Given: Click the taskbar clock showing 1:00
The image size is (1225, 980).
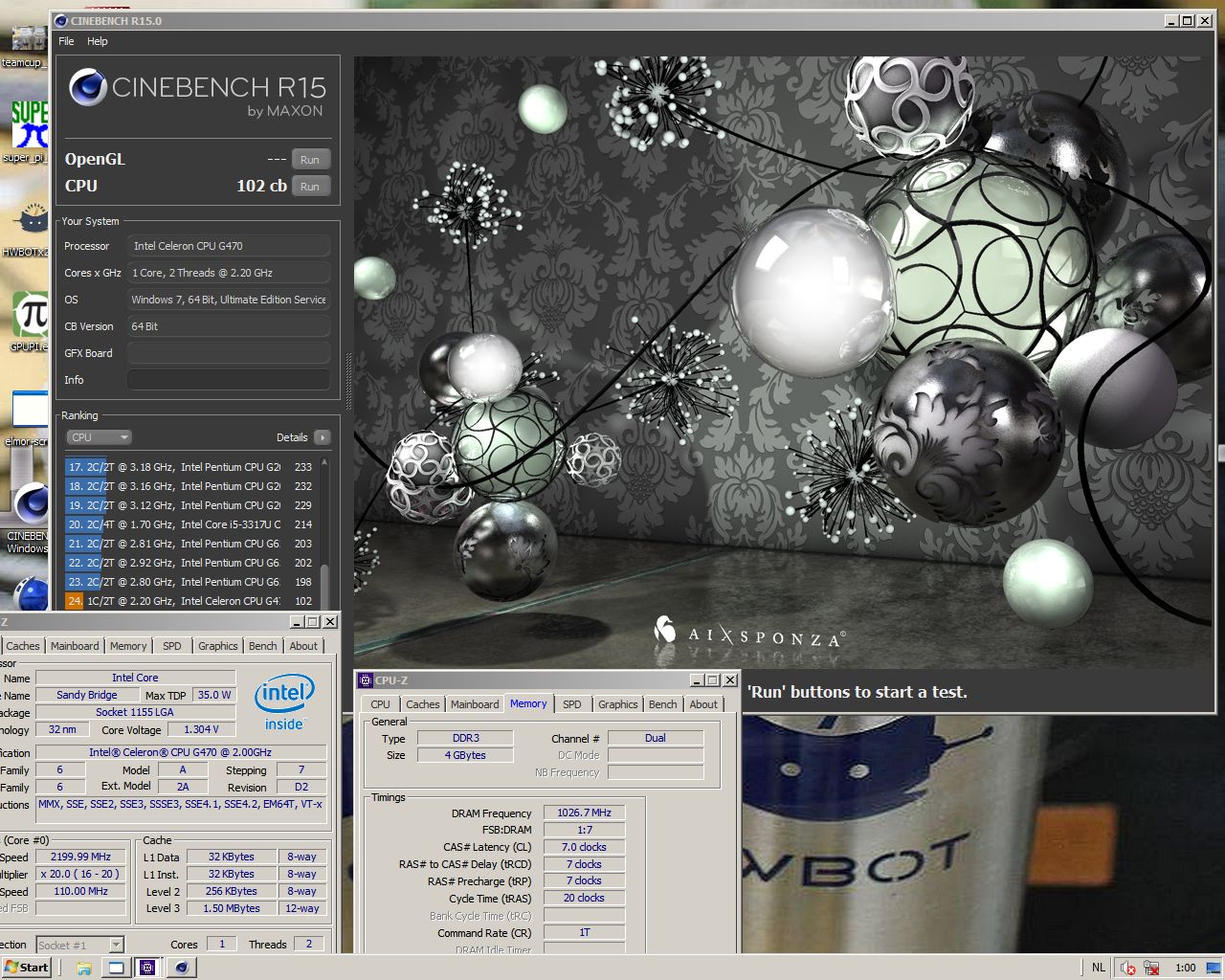Looking at the screenshot, I should click(x=1185, y=968).
